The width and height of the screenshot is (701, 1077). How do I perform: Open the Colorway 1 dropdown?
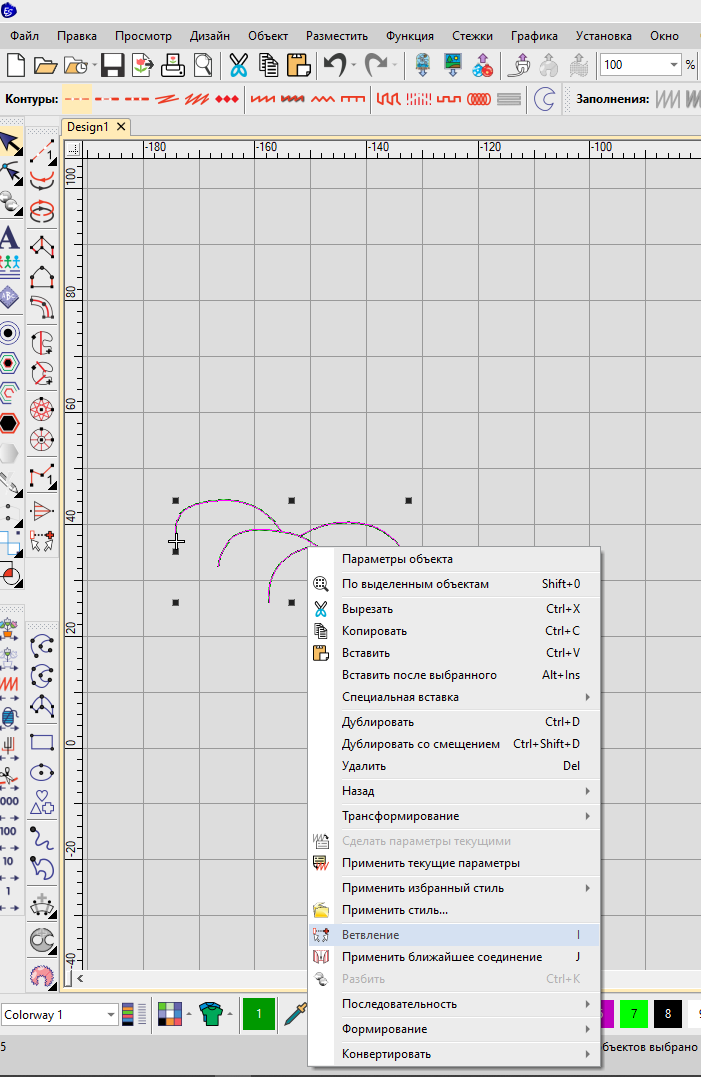(110, 1014)
